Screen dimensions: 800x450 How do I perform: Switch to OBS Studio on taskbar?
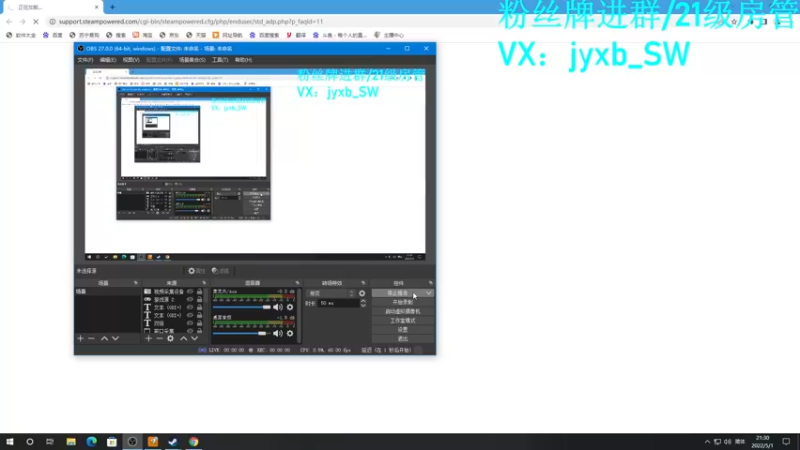[x=132, y=442]
